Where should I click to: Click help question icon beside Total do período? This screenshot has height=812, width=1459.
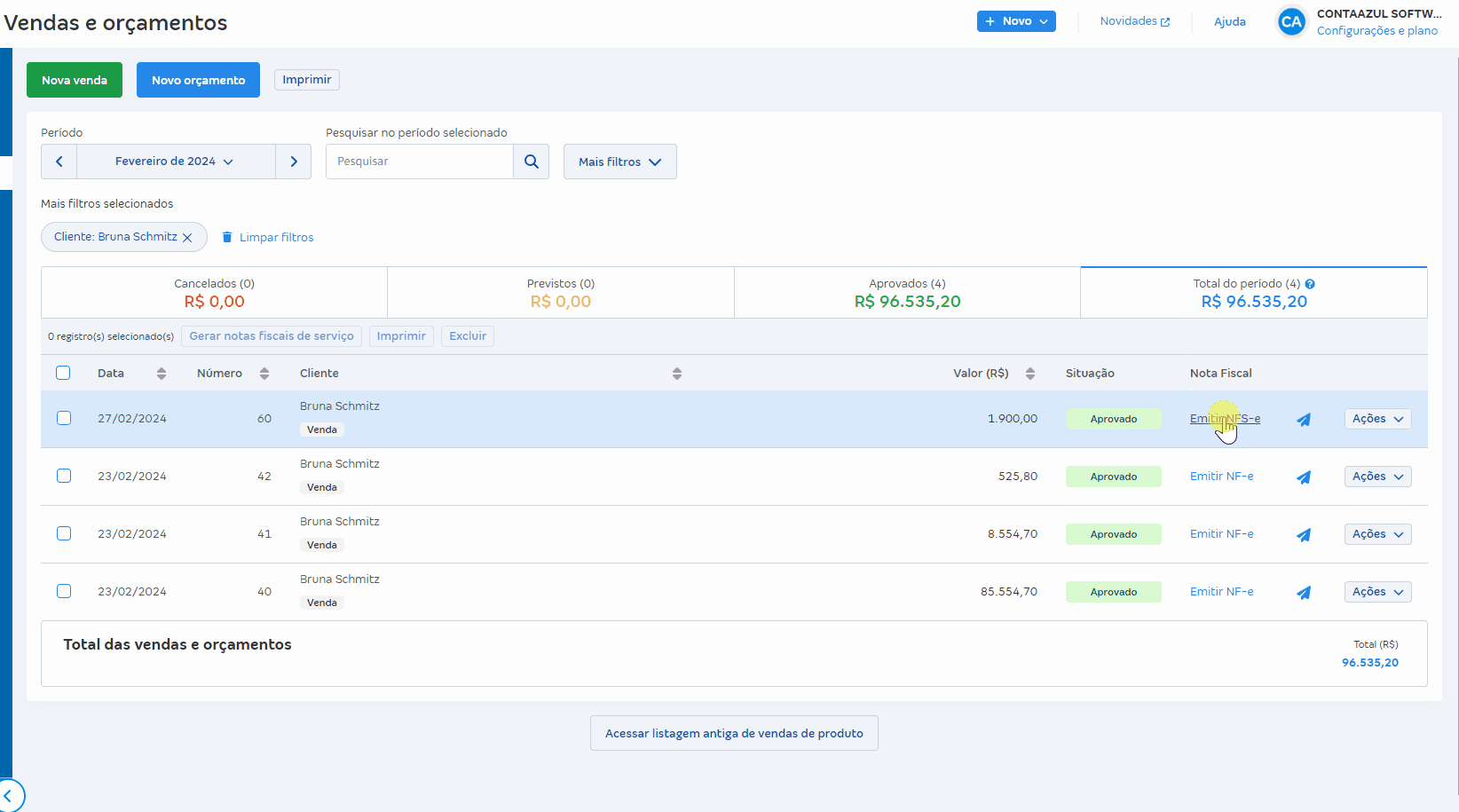click(1310, 284)
